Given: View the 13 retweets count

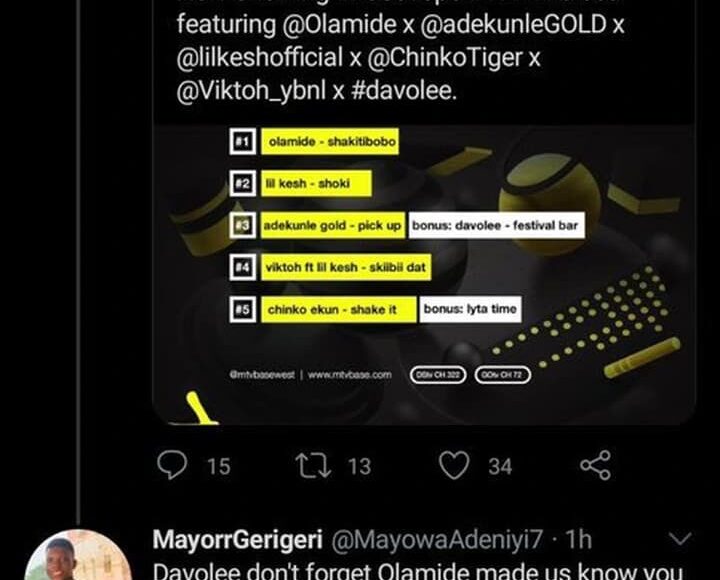Looking at the screenshot, I should 359,467.
